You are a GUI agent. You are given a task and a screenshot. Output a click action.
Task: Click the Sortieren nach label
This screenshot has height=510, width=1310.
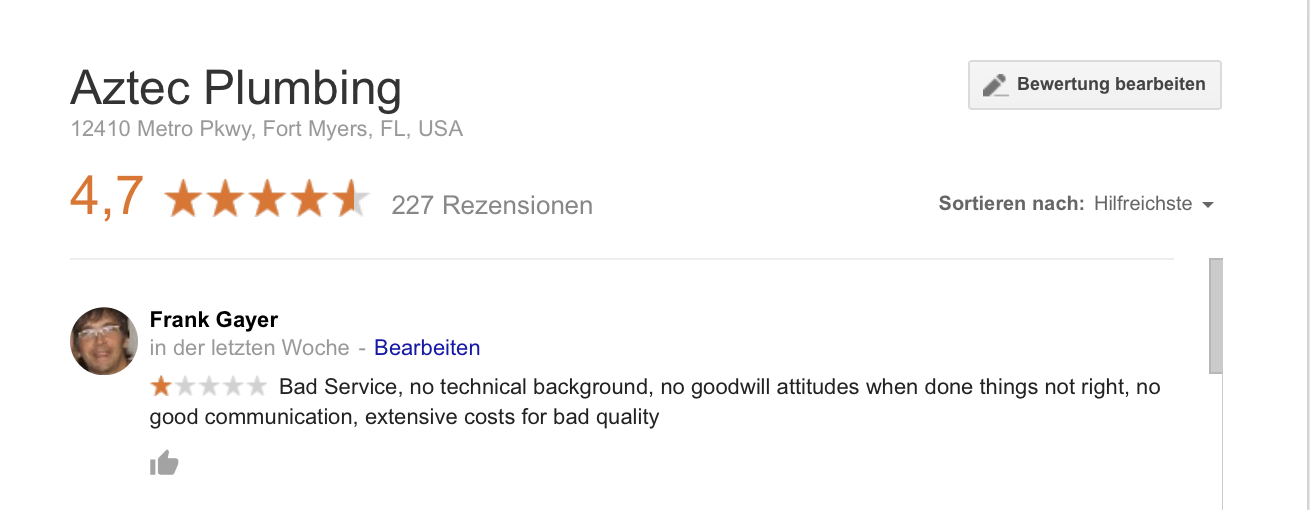click(1011, 204)
